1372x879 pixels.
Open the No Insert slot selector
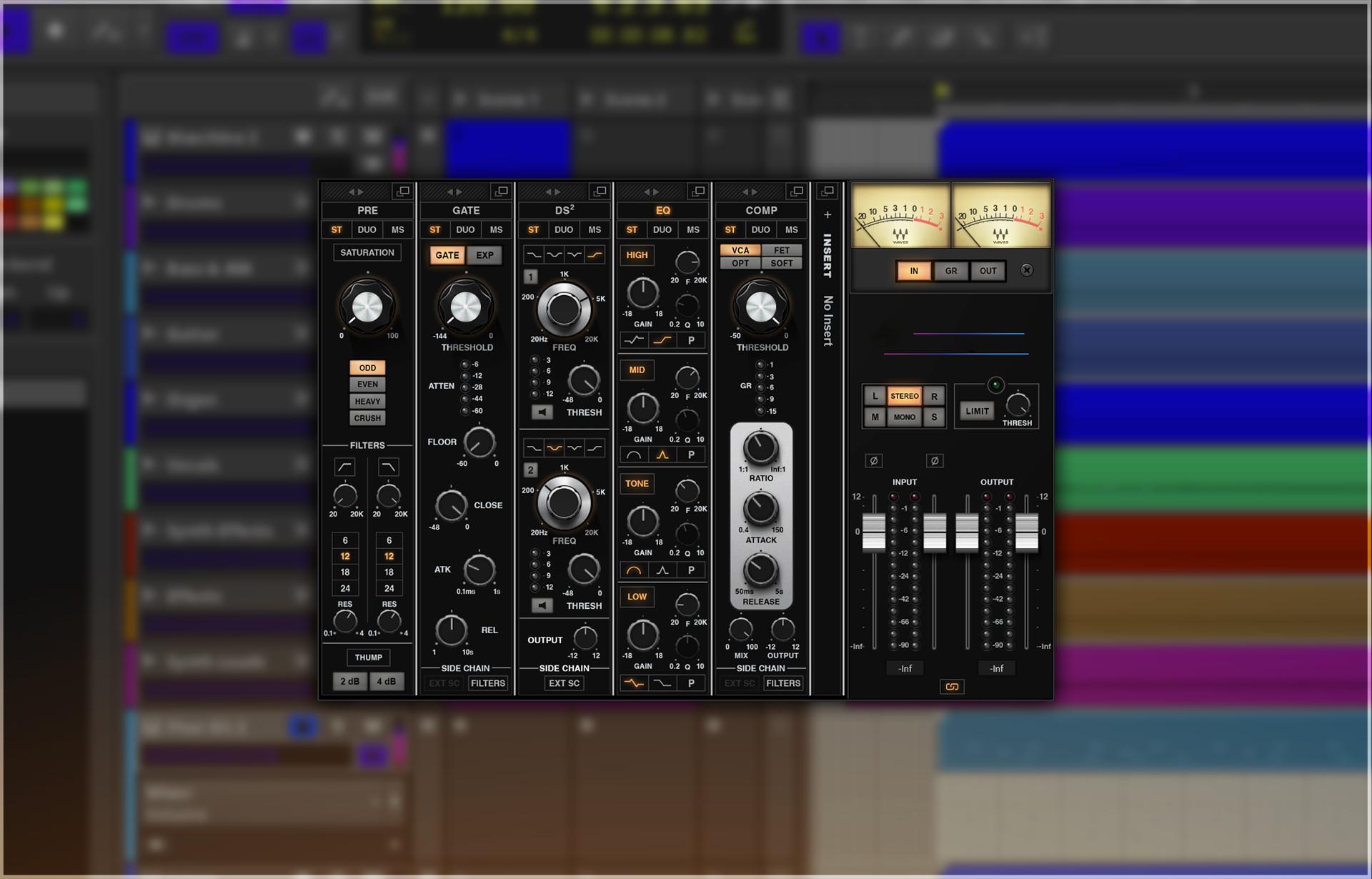click(x=827, y=321)
